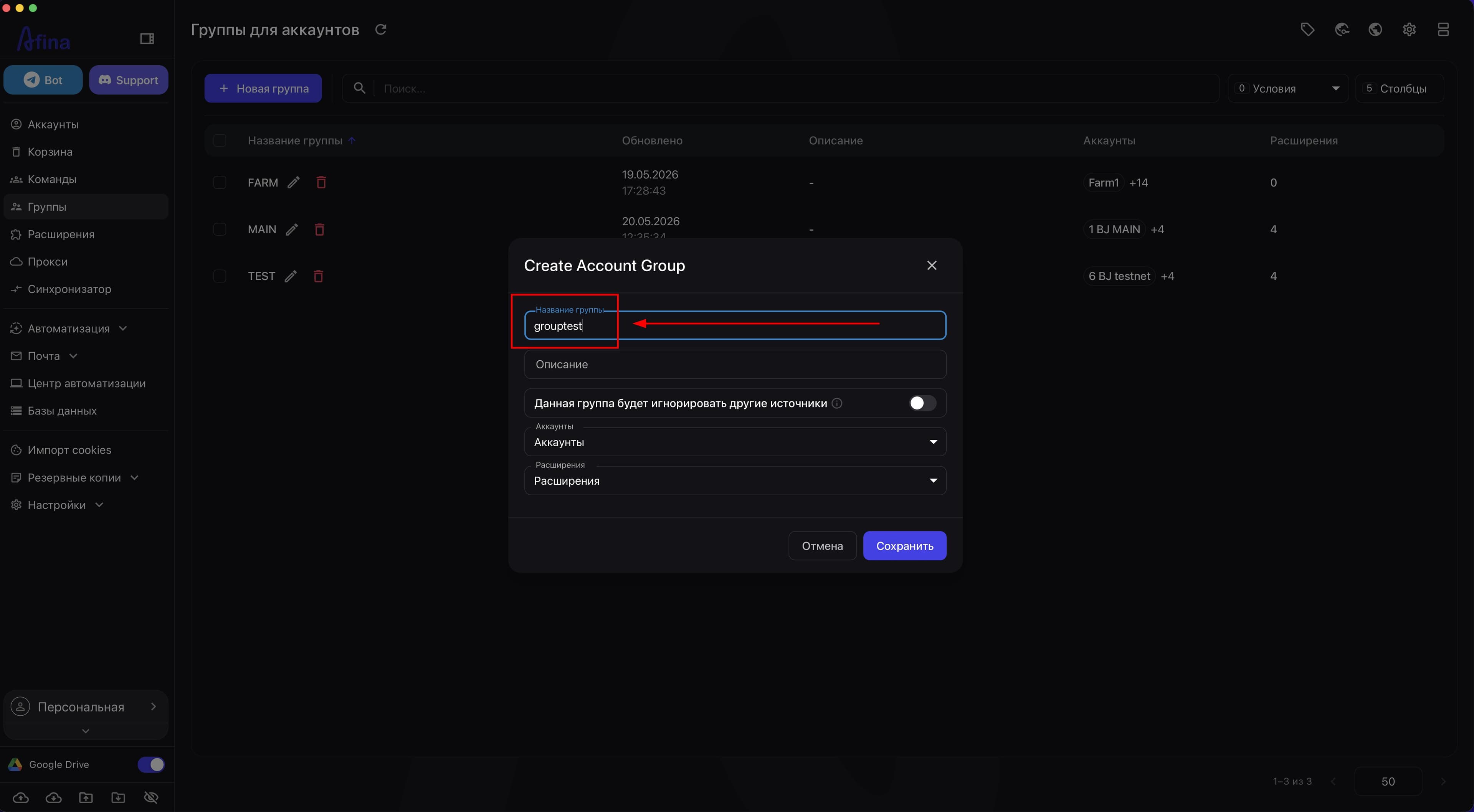This screenshot has height=812, width=1474.
Task: Click the folder download icon at bottom
Action: 119,797
